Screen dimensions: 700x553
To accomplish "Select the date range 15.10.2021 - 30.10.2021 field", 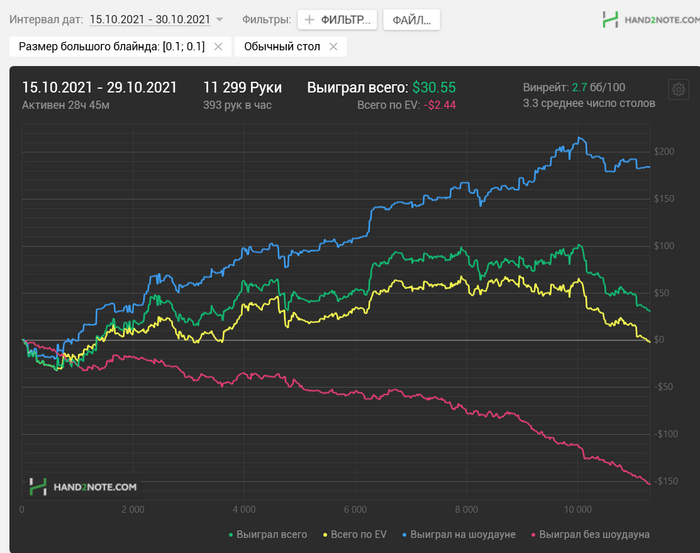I will point(150,20).
